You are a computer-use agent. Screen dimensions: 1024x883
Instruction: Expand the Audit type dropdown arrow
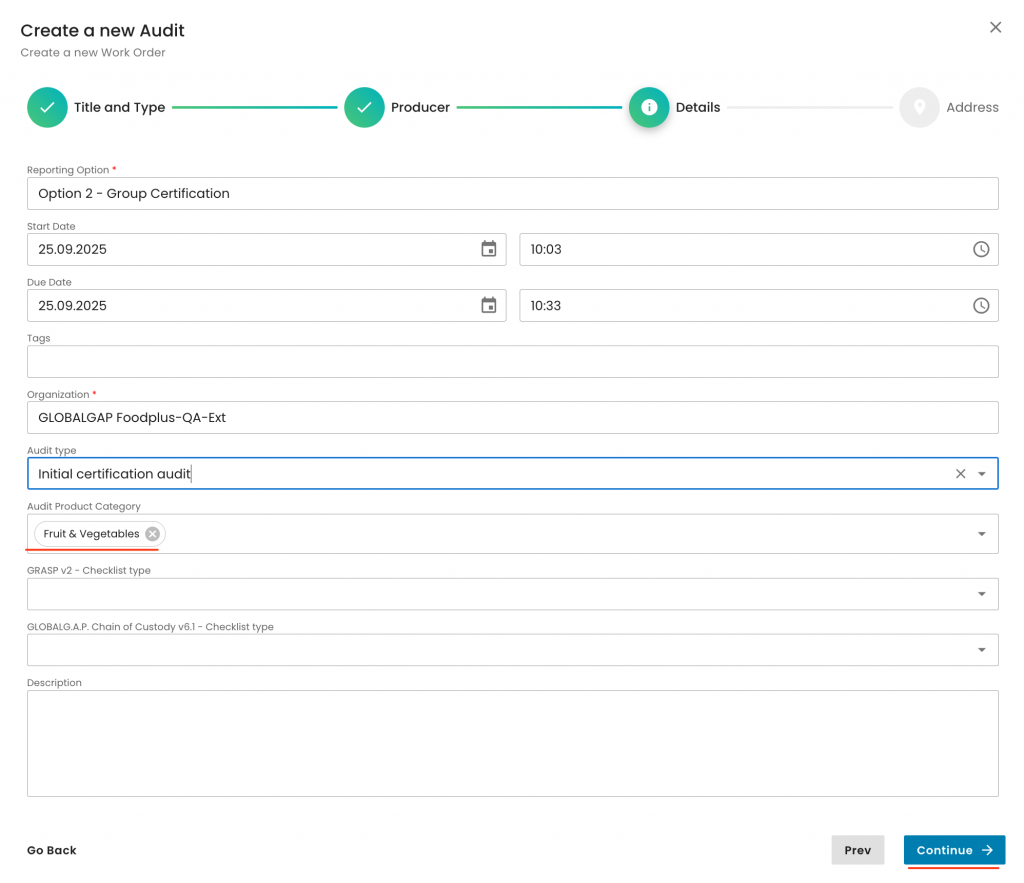982,474
